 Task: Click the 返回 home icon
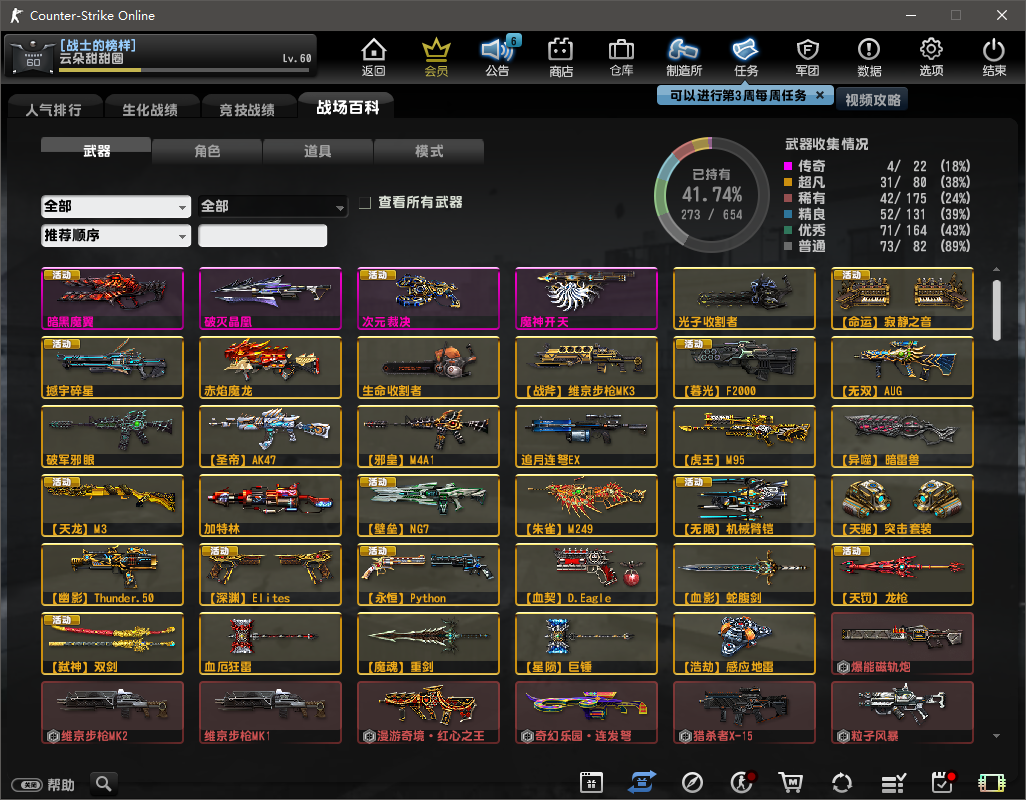374,57
